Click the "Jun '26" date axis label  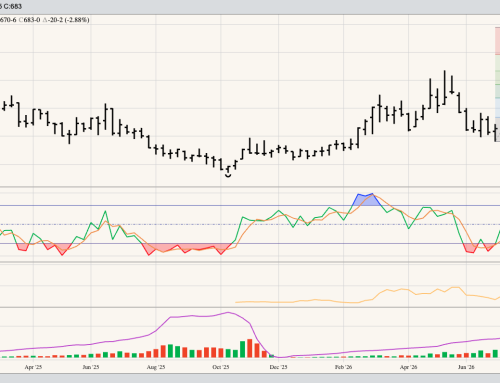466,367
